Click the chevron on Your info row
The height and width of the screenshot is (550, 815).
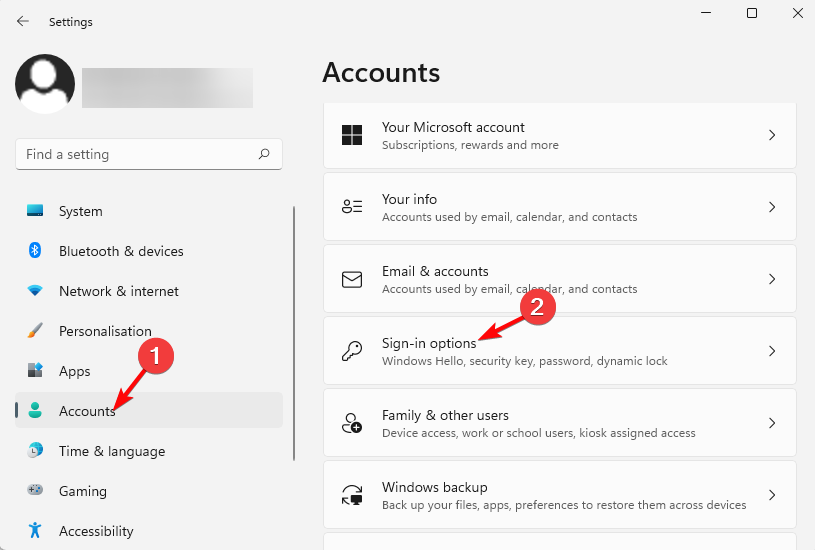click(x=772, y=207)
